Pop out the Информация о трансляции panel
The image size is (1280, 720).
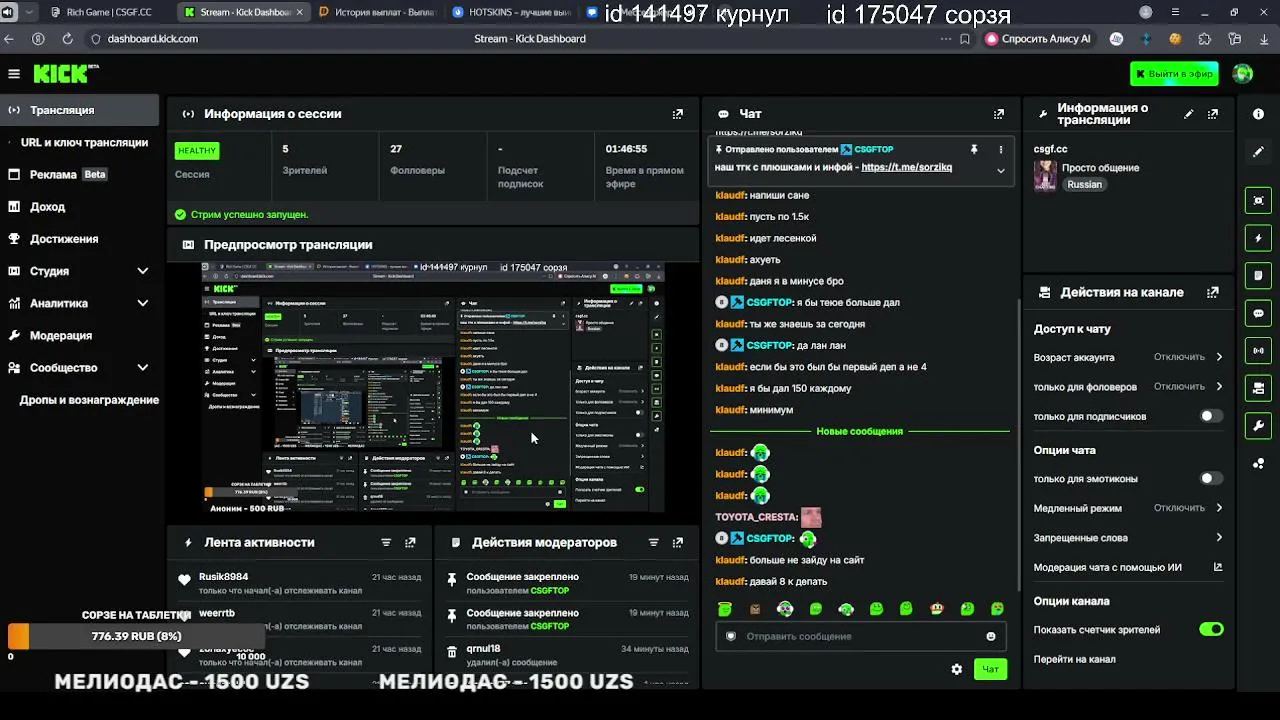click(1213, 114)
